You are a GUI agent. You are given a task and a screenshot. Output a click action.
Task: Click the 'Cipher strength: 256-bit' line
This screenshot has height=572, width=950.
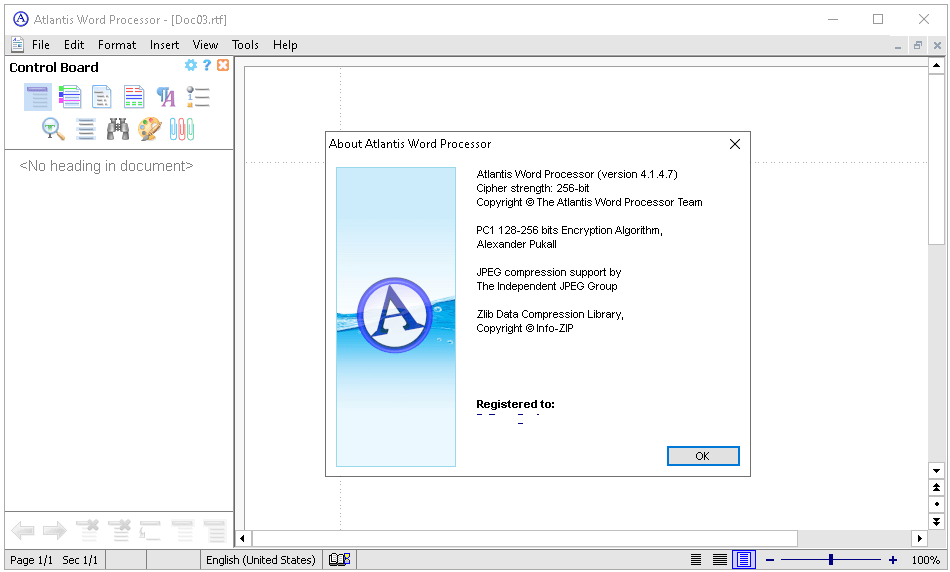tap(533, 188)
